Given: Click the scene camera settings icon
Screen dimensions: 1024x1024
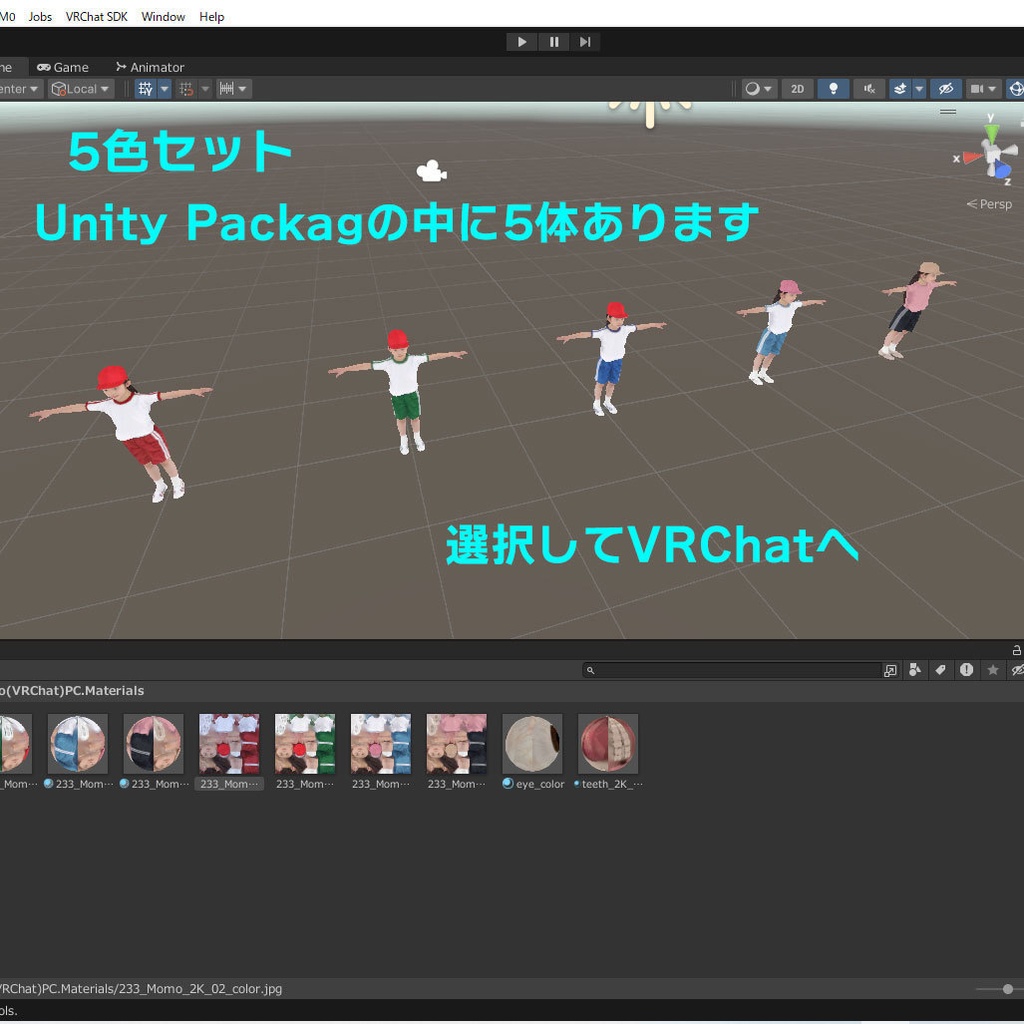Looking at the screenshot, I should 976,89.
